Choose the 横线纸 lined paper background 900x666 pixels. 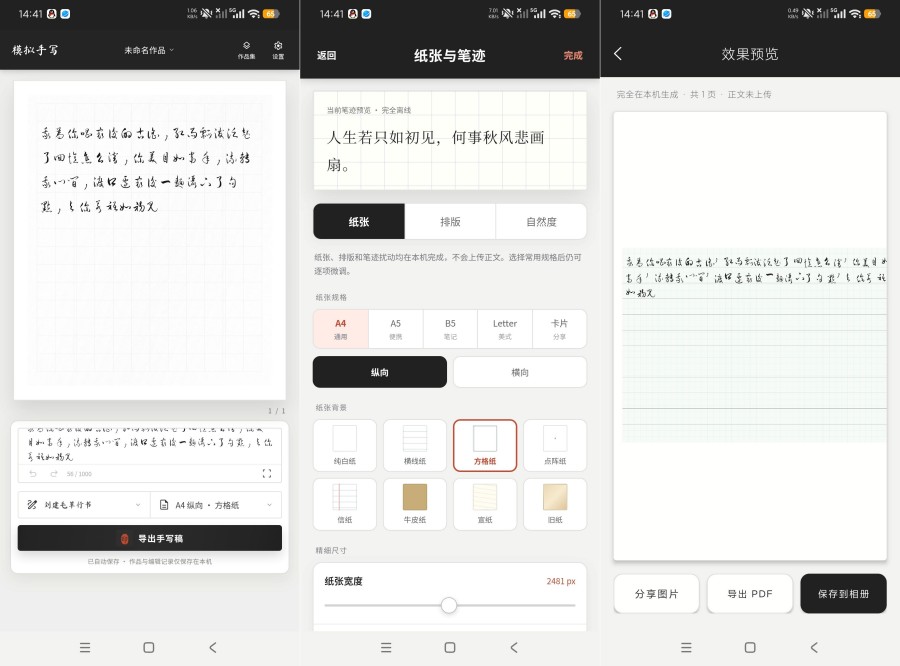pyautogui.click(x=414, y=446)
